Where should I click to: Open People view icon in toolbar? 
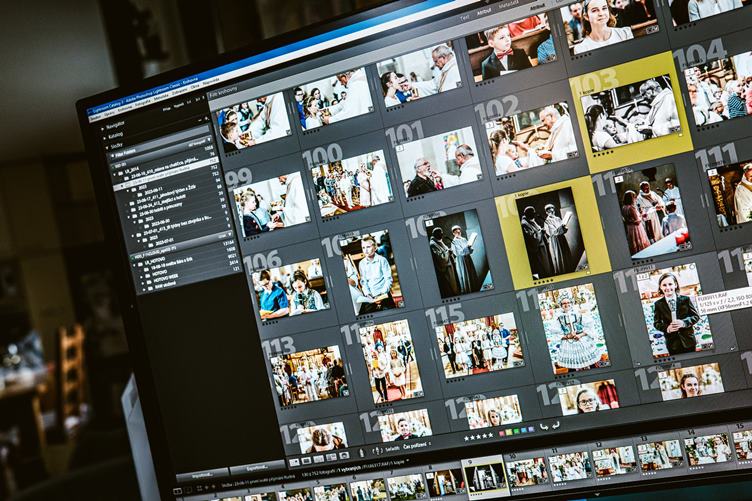coord(344,455)
